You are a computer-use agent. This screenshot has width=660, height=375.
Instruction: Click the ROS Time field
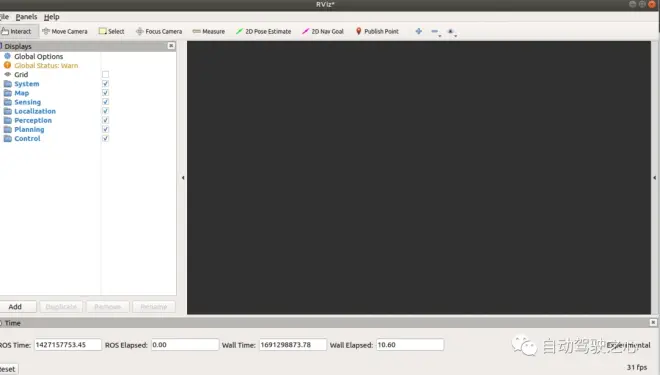pos(67,345)
